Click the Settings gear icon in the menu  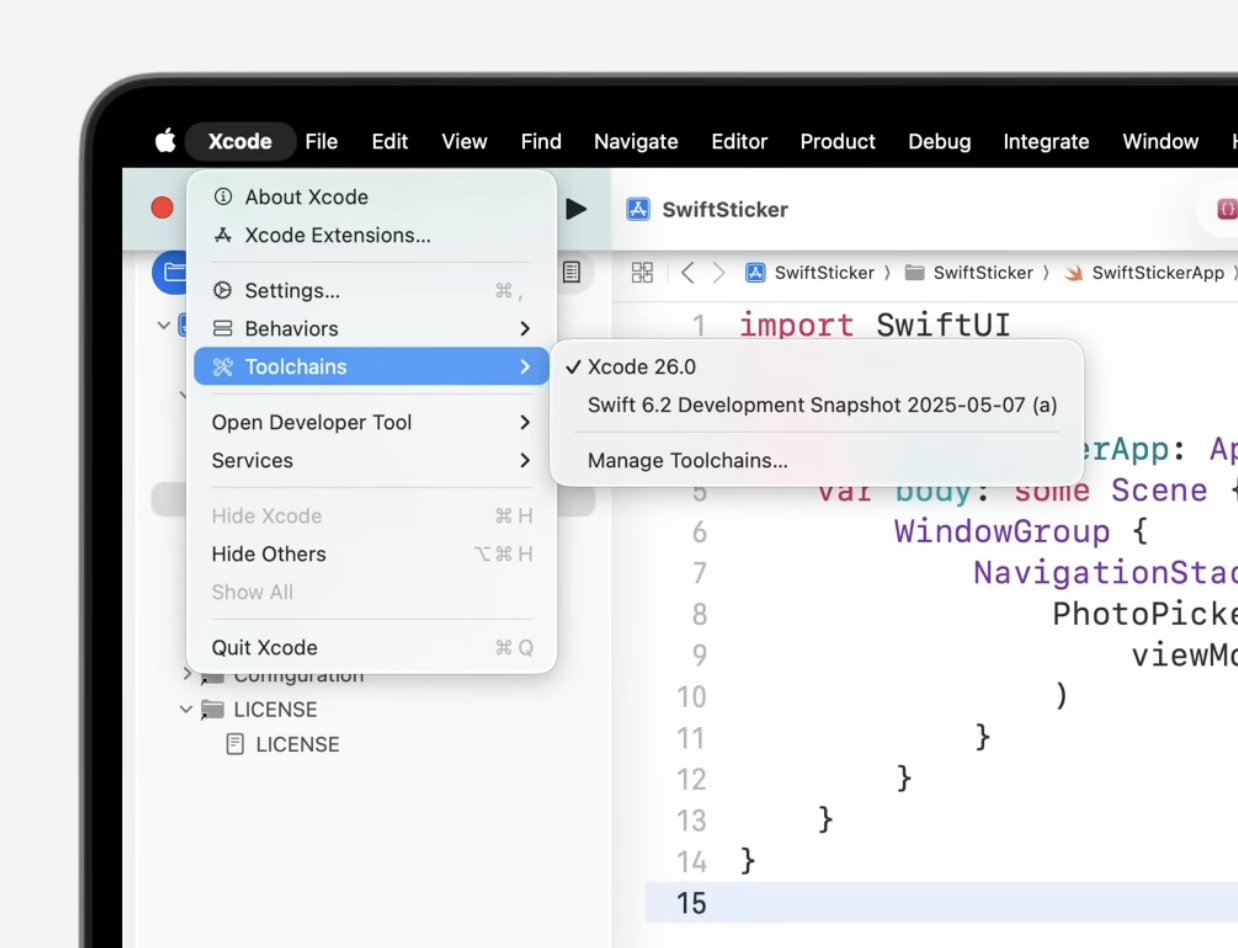(223, 291)
